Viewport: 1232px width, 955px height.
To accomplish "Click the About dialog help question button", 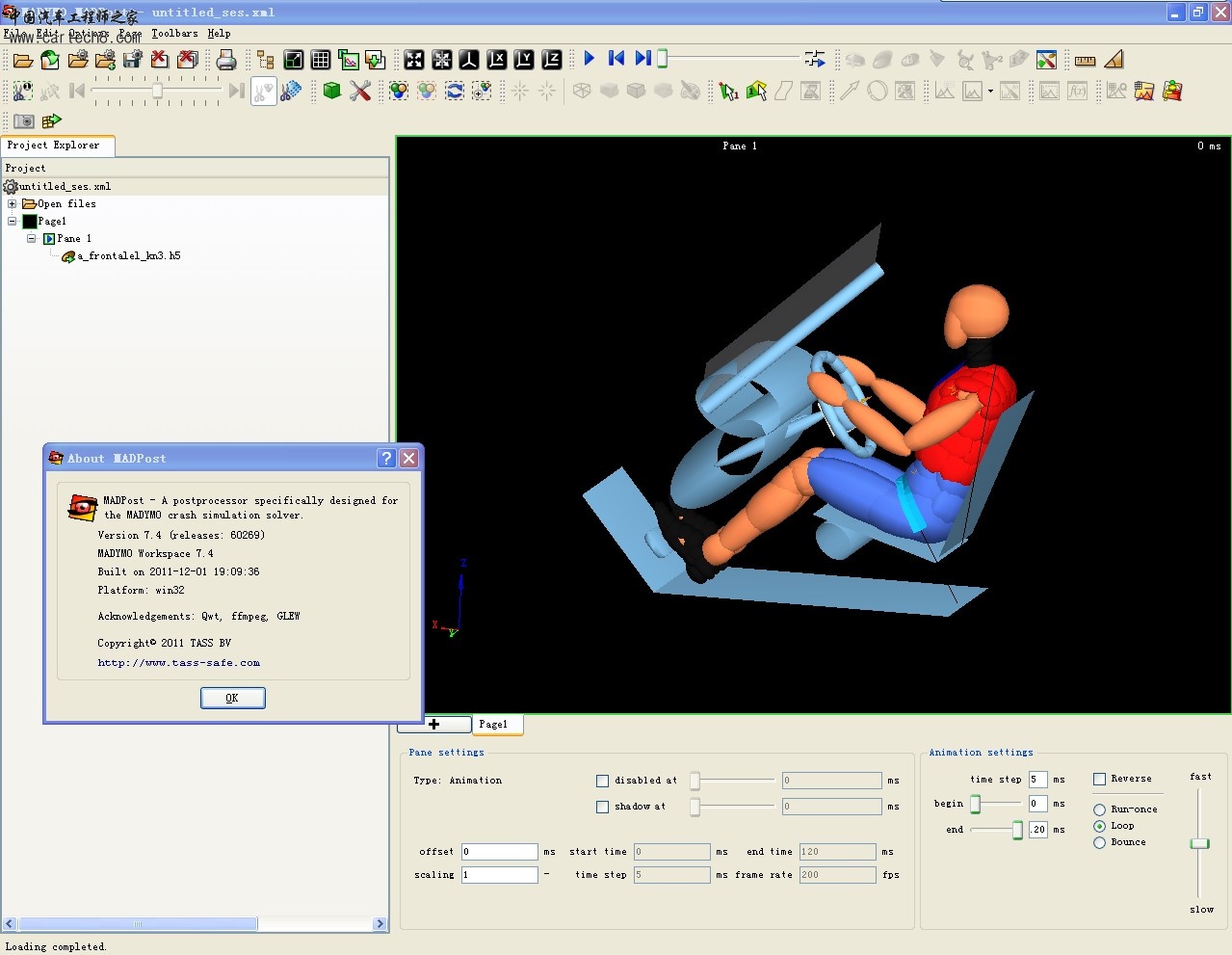I will pyautogui.click(x=386, y=458).
